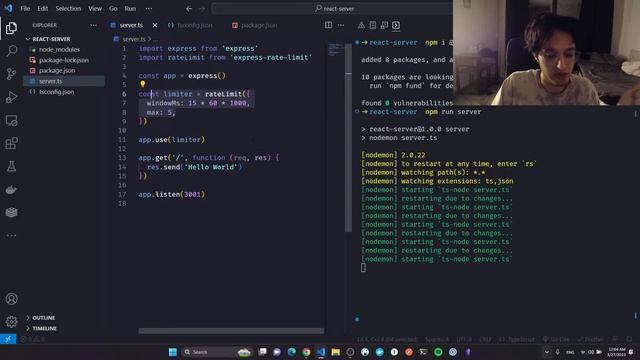Open the Manage gear settings icon
The height and width of the screenshot is (360, 640).
pyautogui.click(x=11, y=322)
